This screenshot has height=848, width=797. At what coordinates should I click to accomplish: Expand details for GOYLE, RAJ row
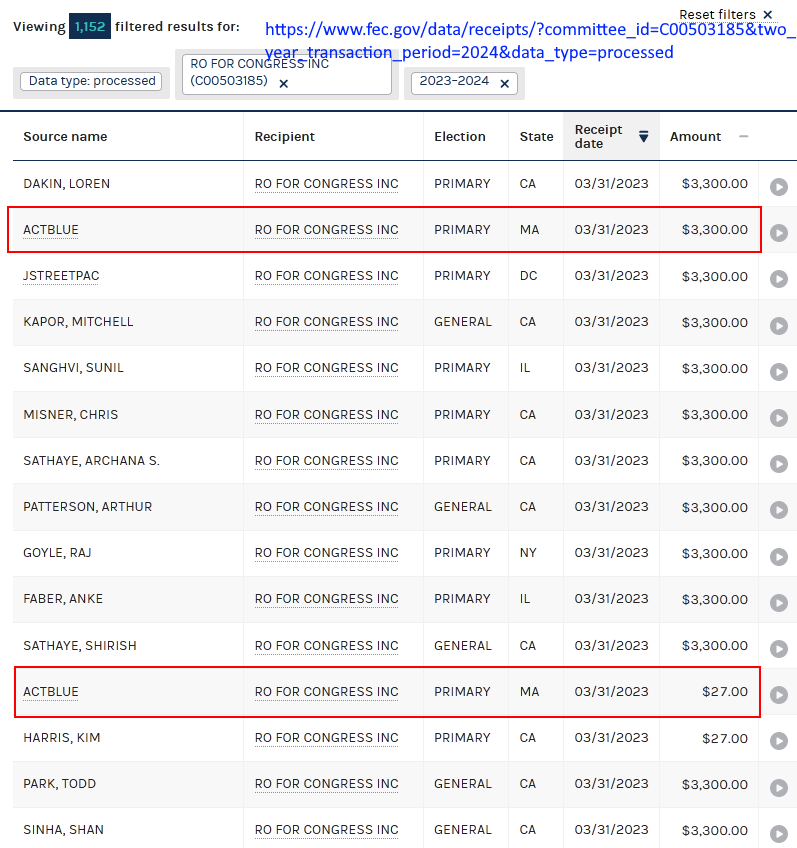779,556
